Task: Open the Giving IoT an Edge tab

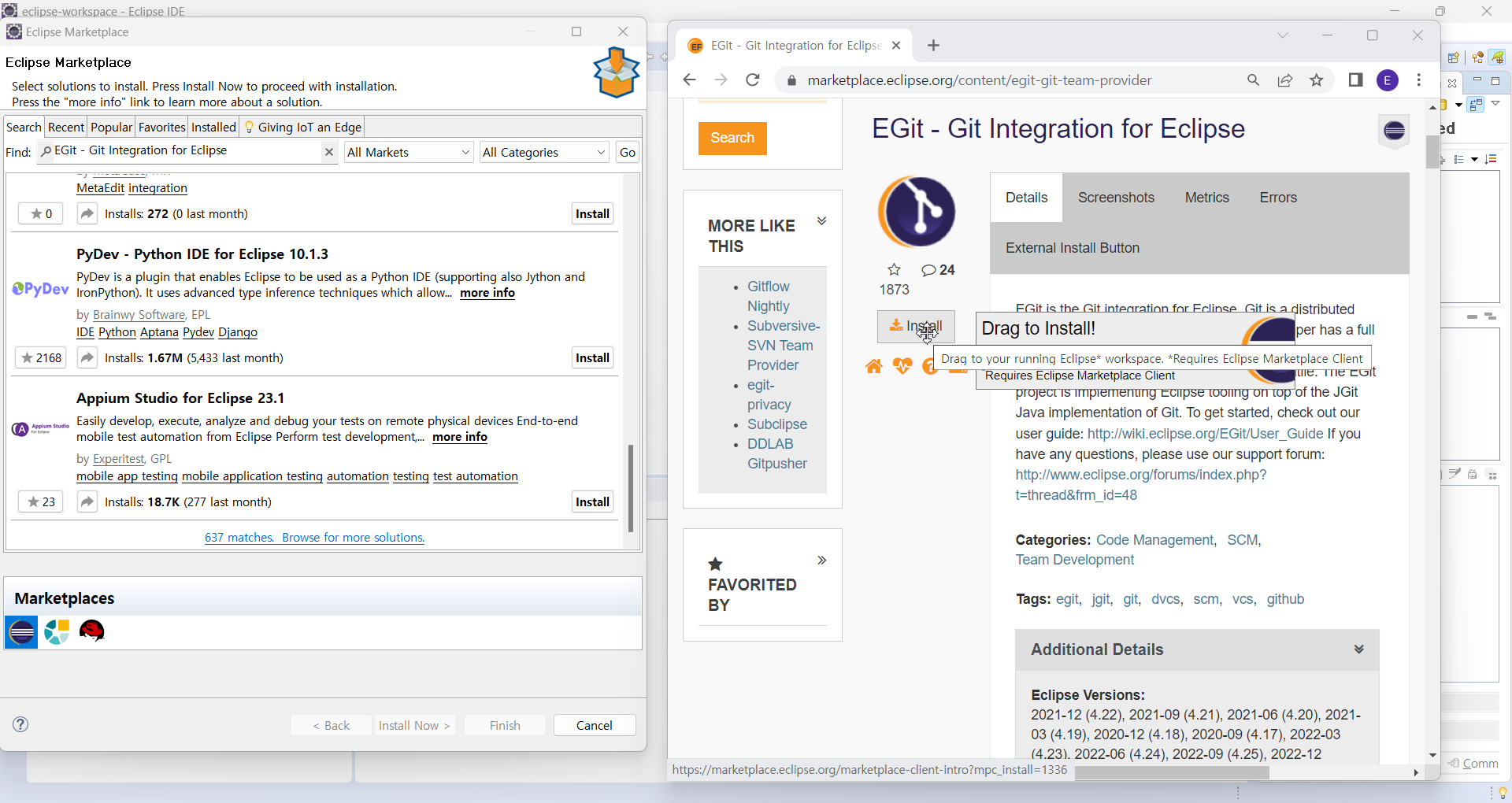Action: pyautogui.click(x=303, y=128)
